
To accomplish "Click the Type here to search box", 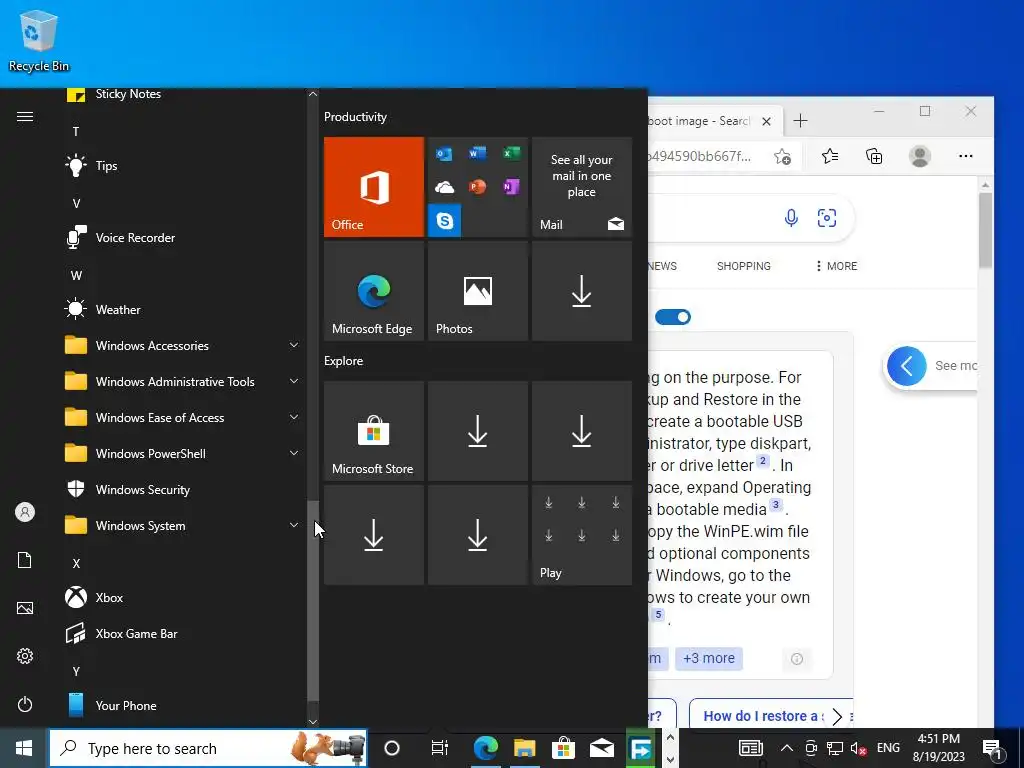I will (x=209, y=748).
